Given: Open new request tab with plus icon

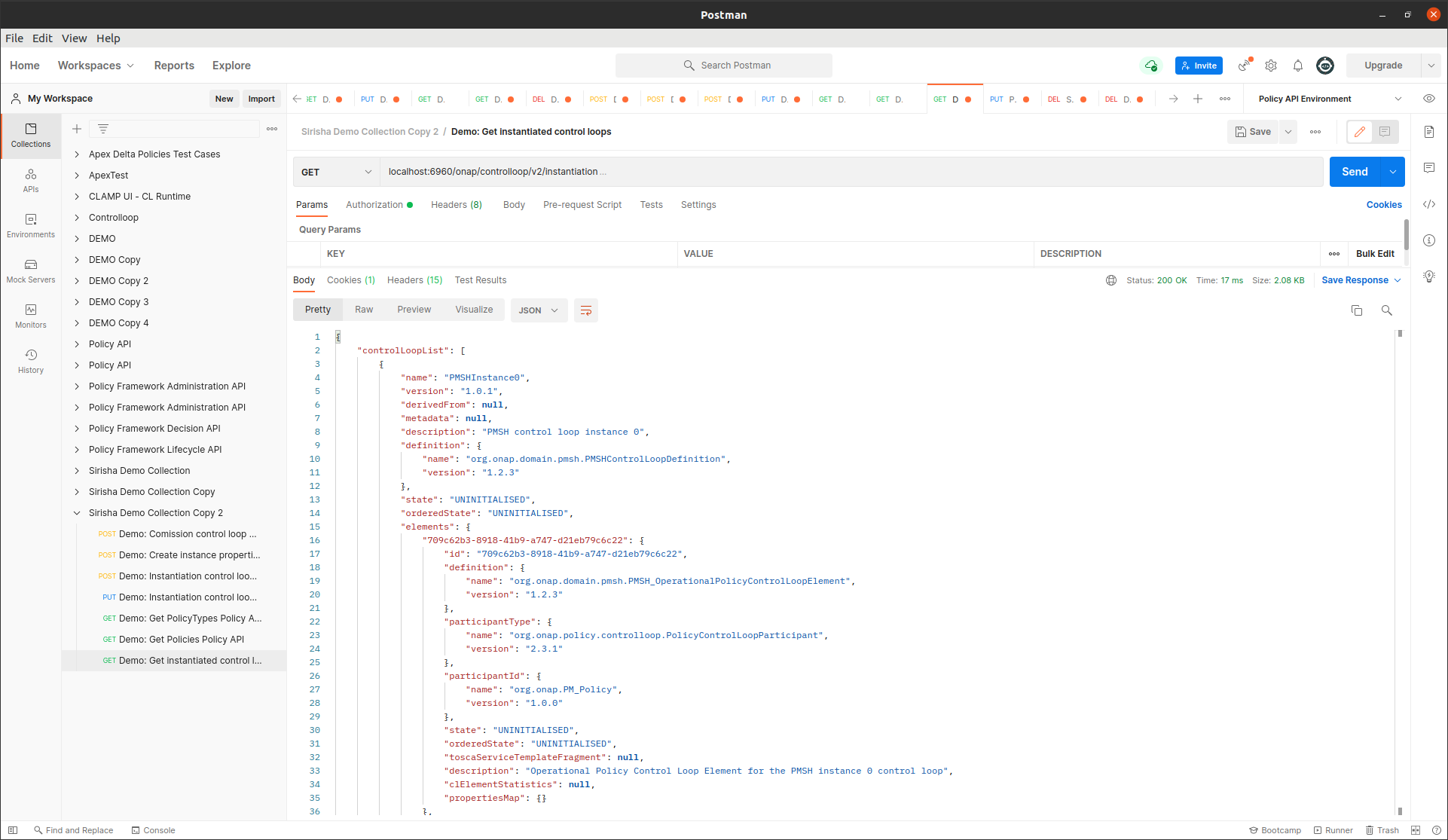Looking at the screenshot, I should [x=1198, y=99].
